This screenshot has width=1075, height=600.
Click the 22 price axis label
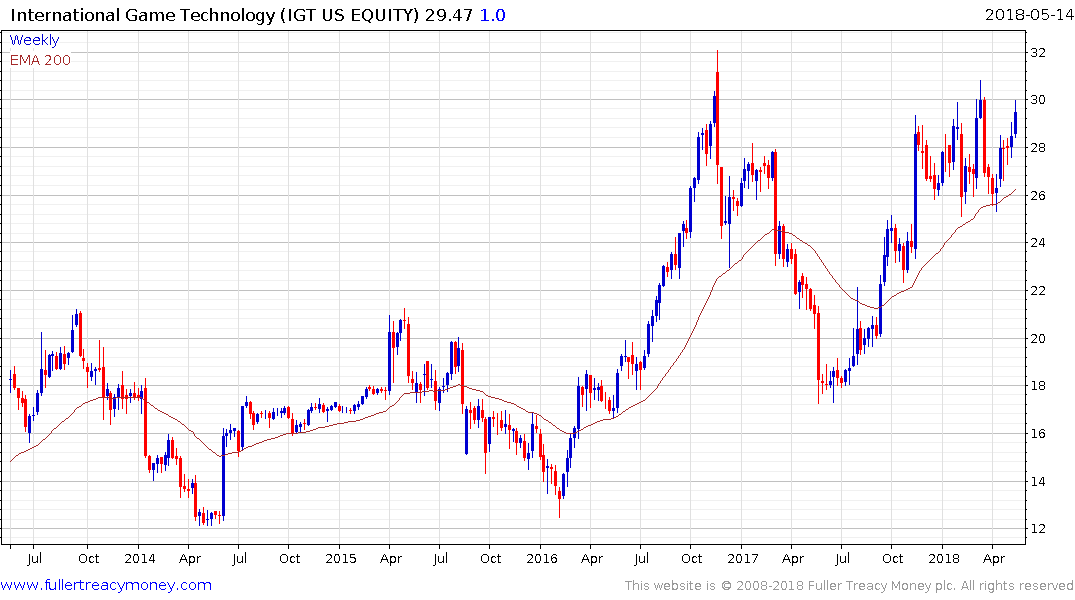pos(1037,291)
